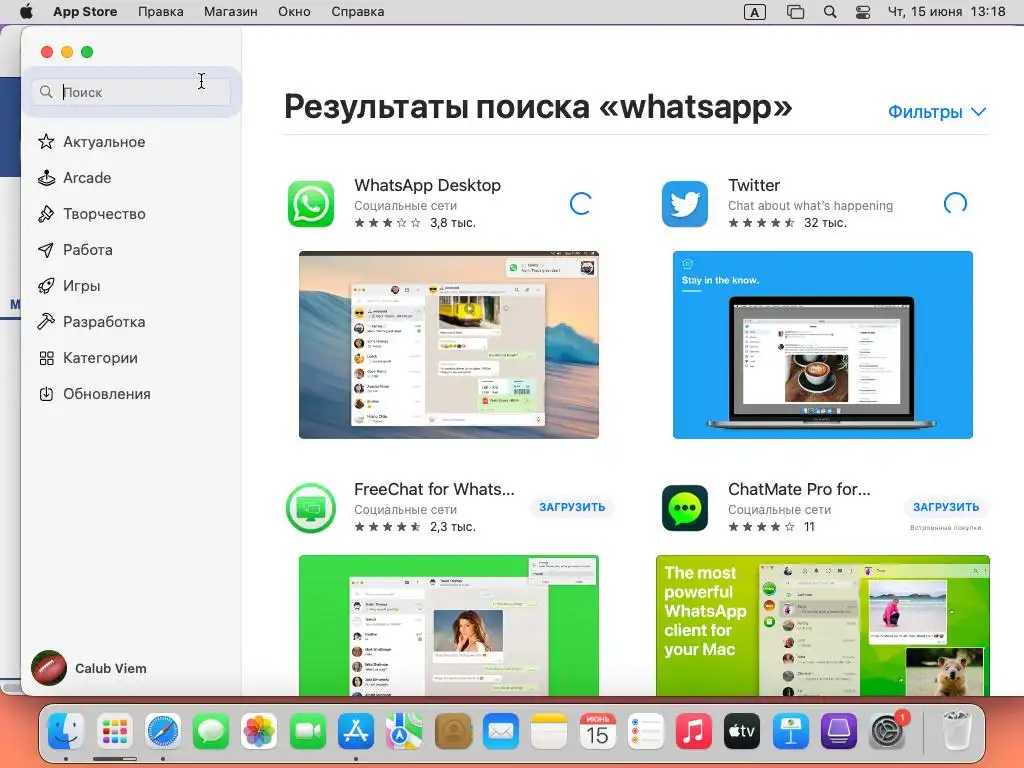This screenshot has height=768, width=1024.
Task: Open Keynote from the Dock
Action: pos(790,730)
